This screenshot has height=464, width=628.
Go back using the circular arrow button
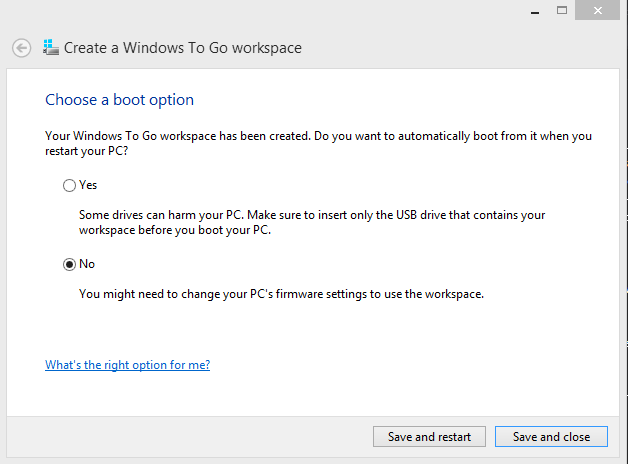[22, 48]
